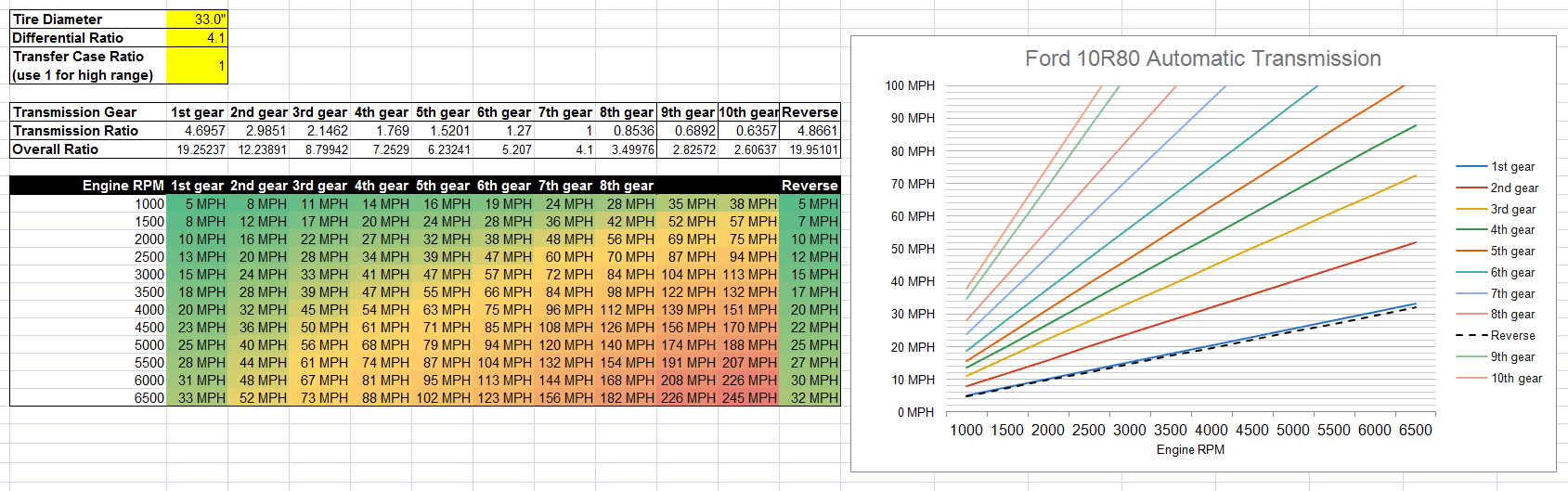This screenshot has height=491, width=1568.
Task: Select the 100 MPH vertical axis label
Action: point(910,85)
